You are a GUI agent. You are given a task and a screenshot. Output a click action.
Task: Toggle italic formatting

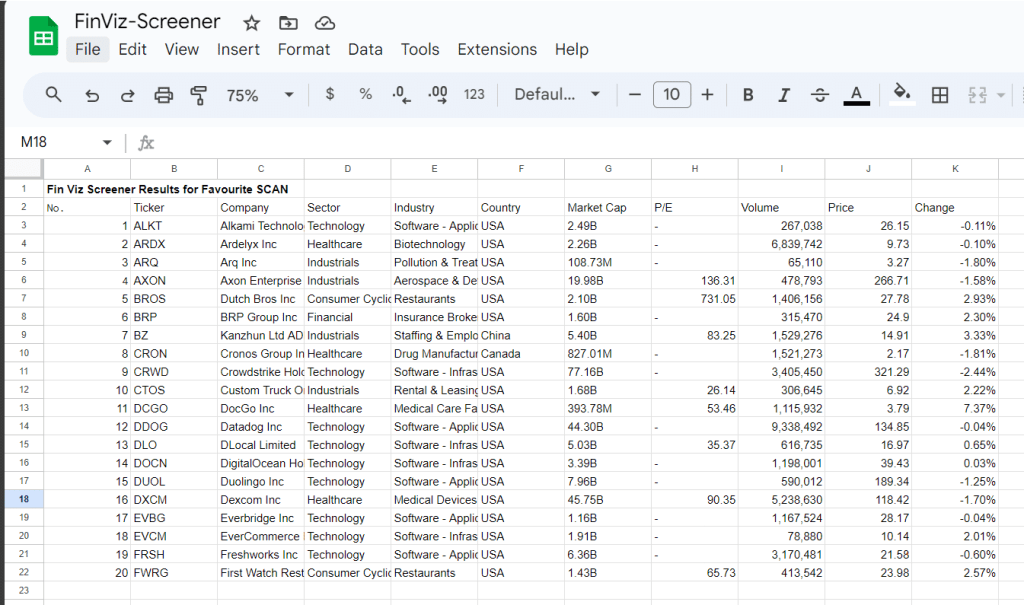[783, 94]
